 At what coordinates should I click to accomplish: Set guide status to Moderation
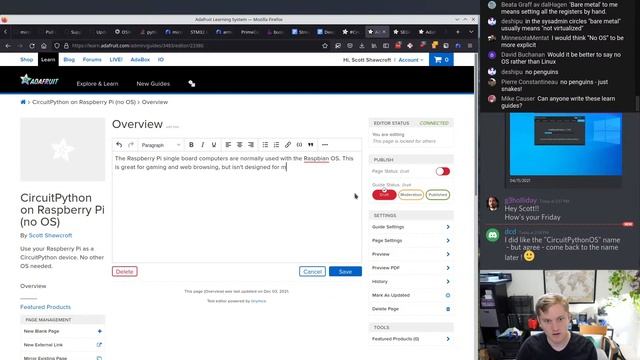point(411,195)
